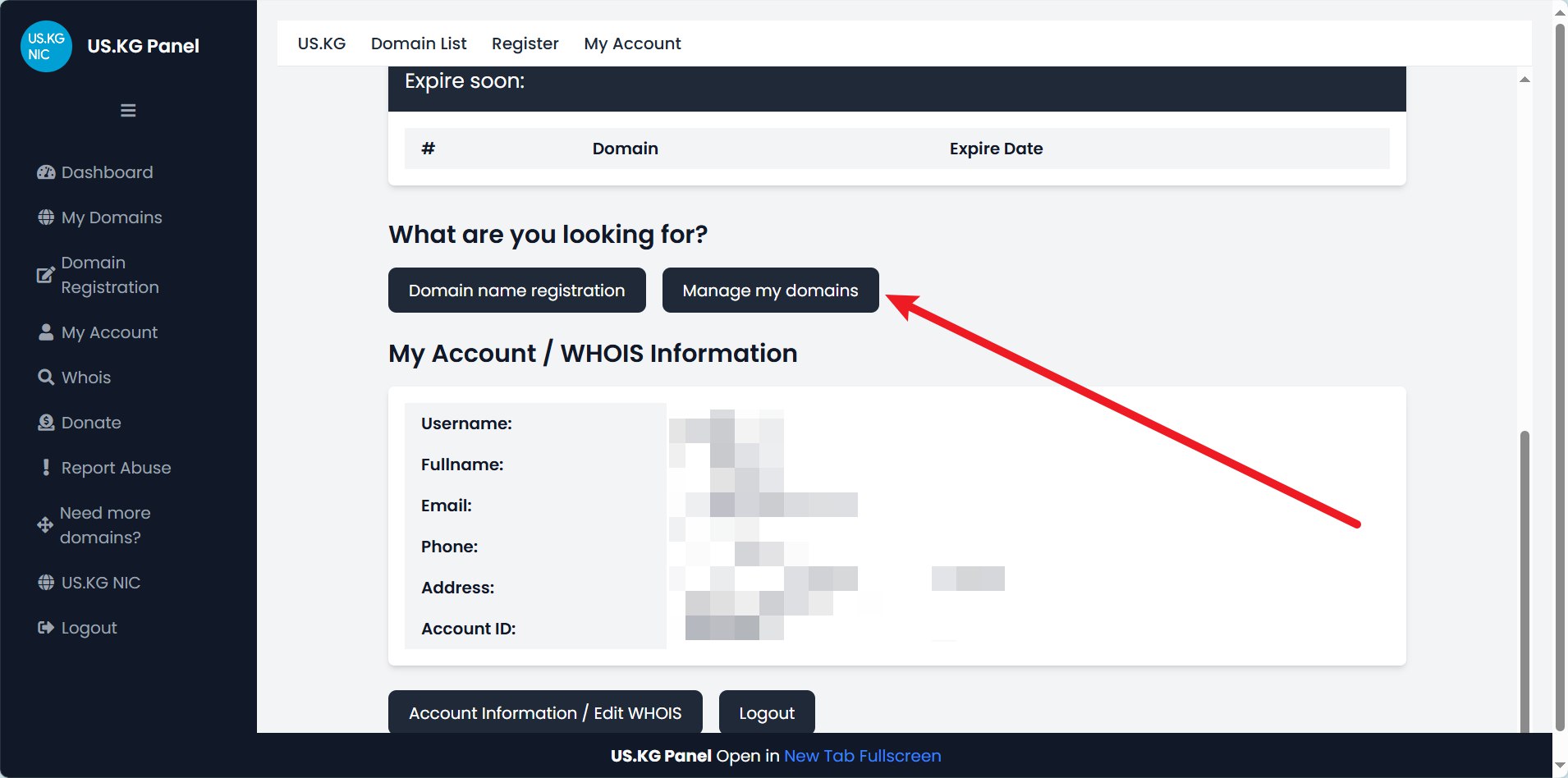Select US.KG in the top navigation
Image resolution: width=1568 pixels, height=778 pixels.
pos(322,43)
